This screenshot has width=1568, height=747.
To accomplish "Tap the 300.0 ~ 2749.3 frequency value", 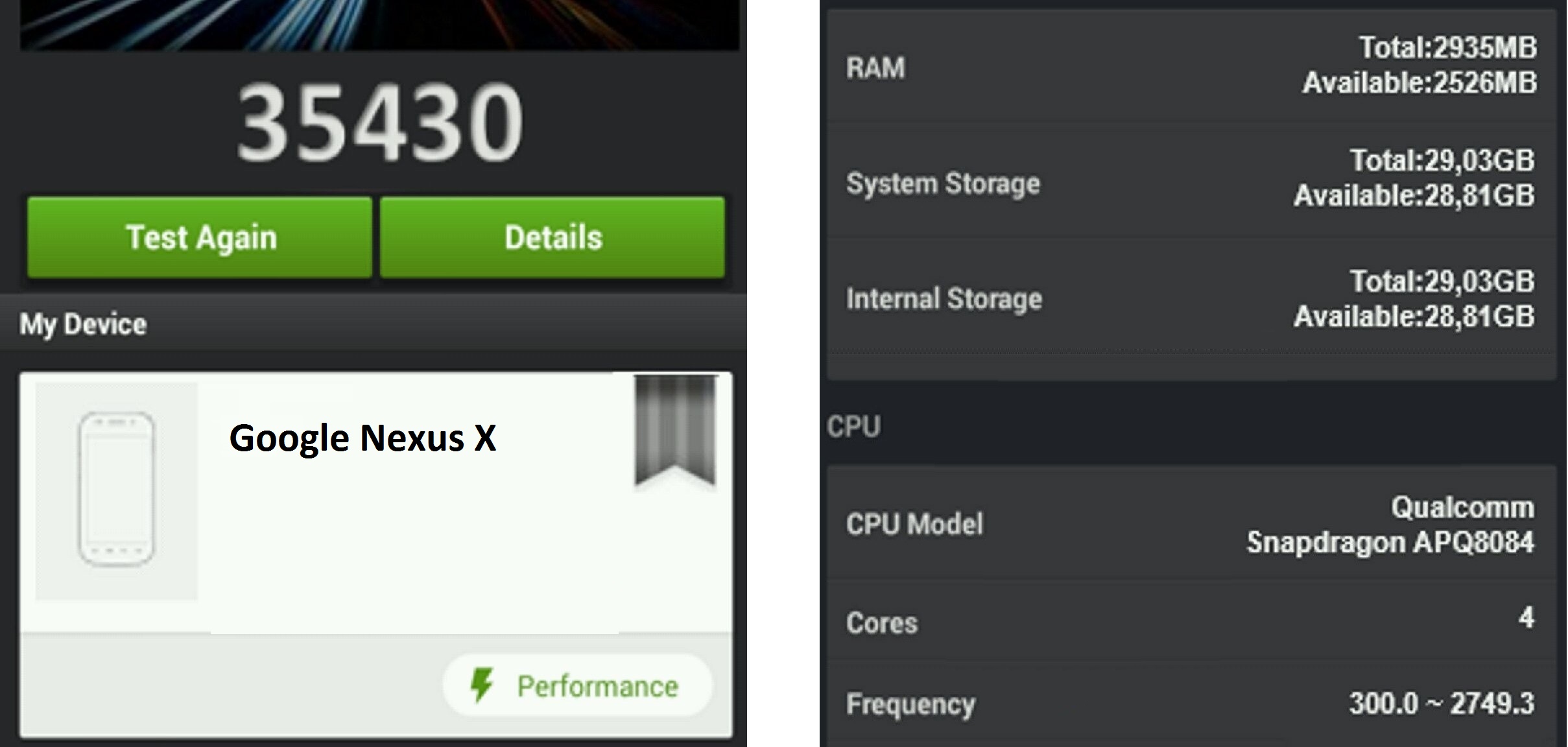I will pos(1442,703).
